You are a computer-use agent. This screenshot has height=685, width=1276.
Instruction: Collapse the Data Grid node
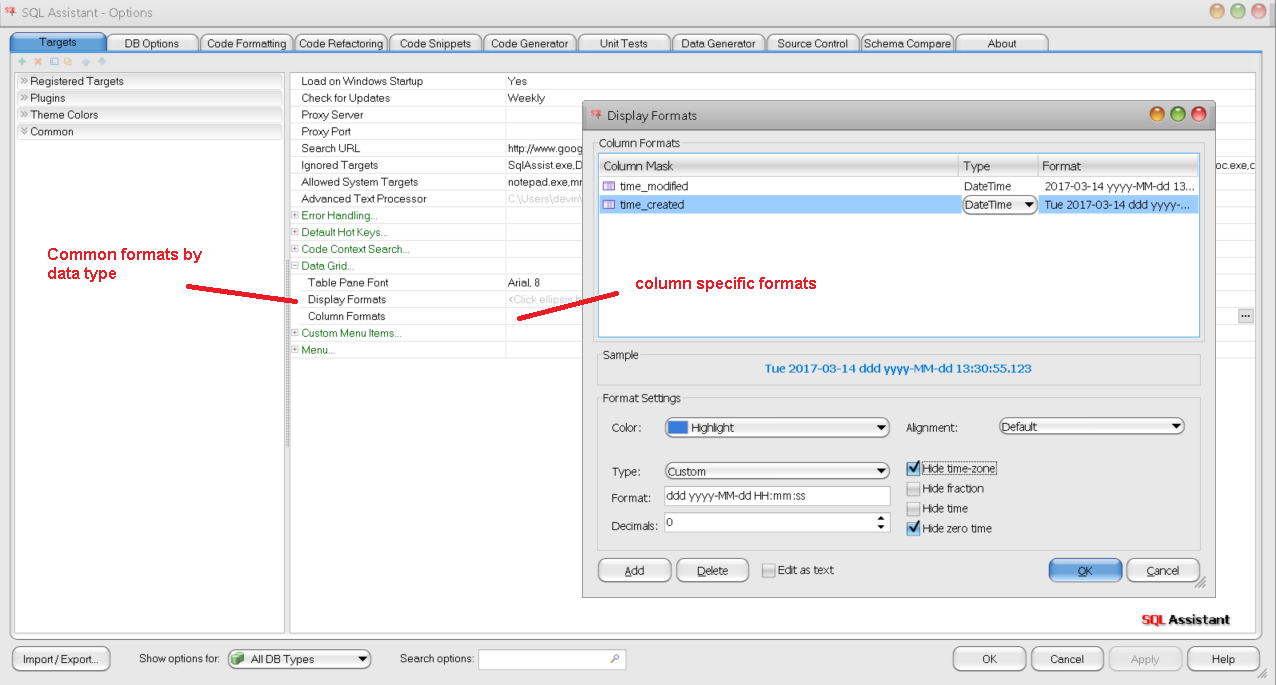(295, 266)
